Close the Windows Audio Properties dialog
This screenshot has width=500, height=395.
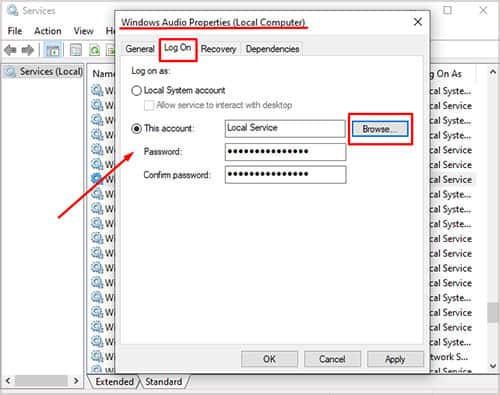pos(418,22)
